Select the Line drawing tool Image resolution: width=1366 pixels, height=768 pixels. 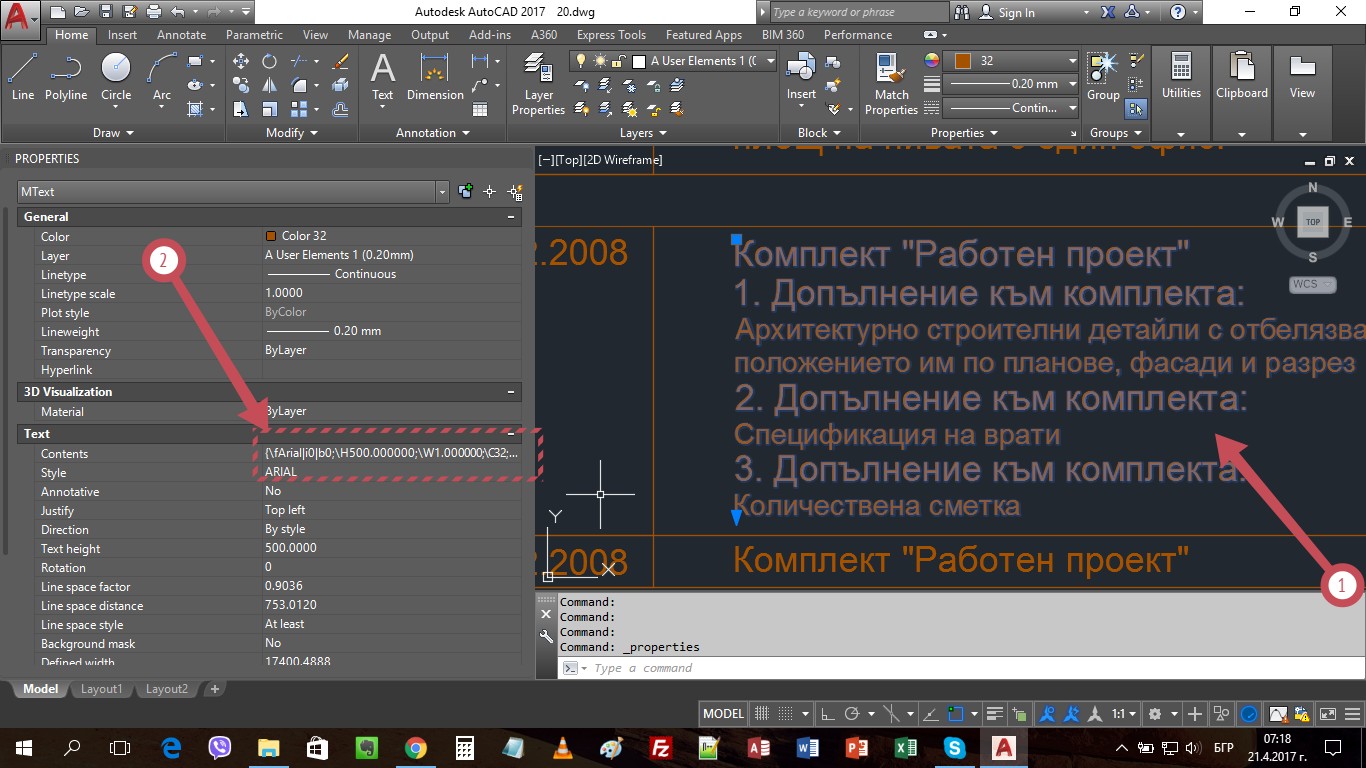click(23, 78)
